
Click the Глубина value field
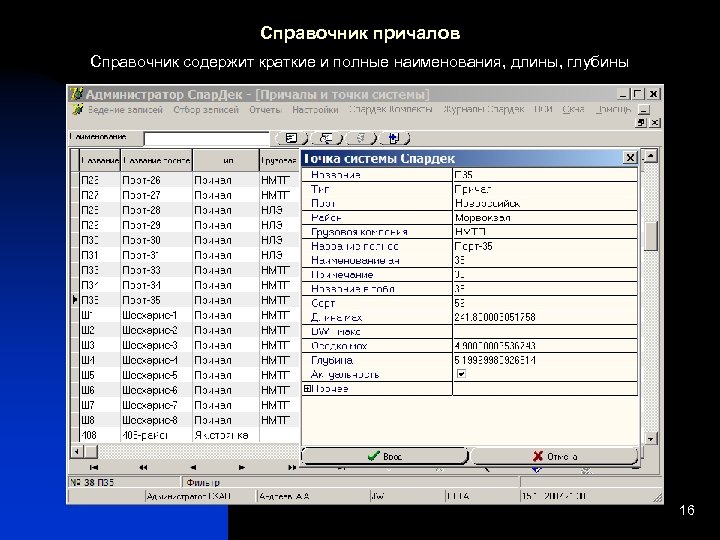[x=545, y=360]
